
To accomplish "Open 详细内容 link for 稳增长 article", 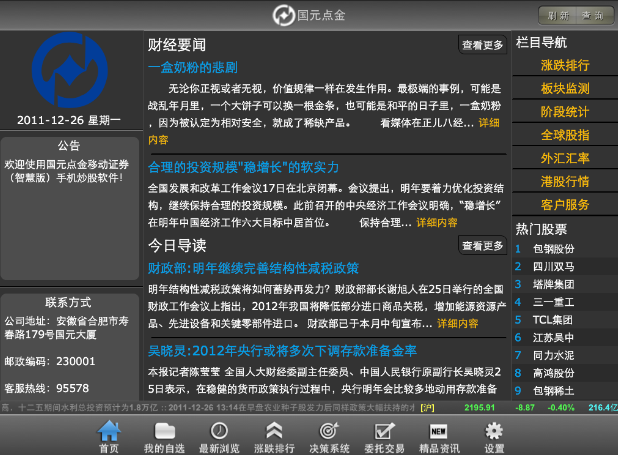I will coord(436,222).
